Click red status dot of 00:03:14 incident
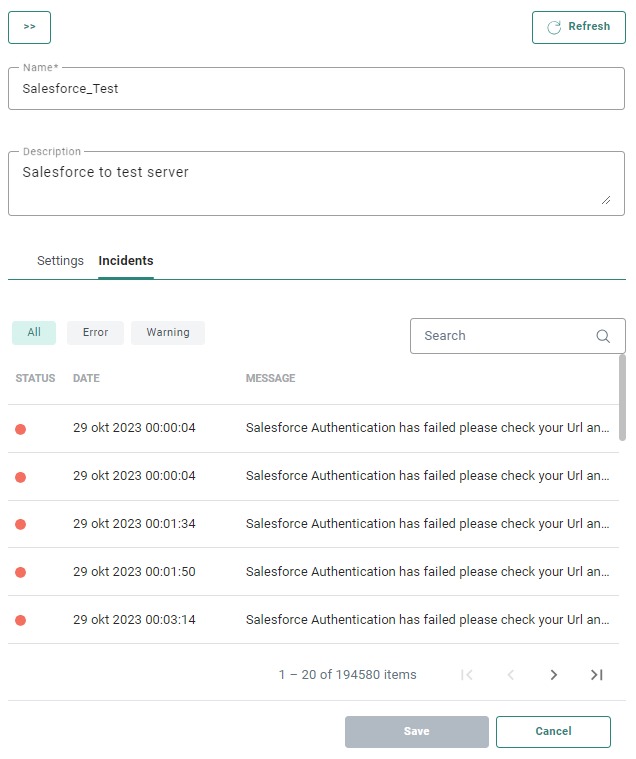The width and height of the screenshot is (636, 759). coord(20,620)
